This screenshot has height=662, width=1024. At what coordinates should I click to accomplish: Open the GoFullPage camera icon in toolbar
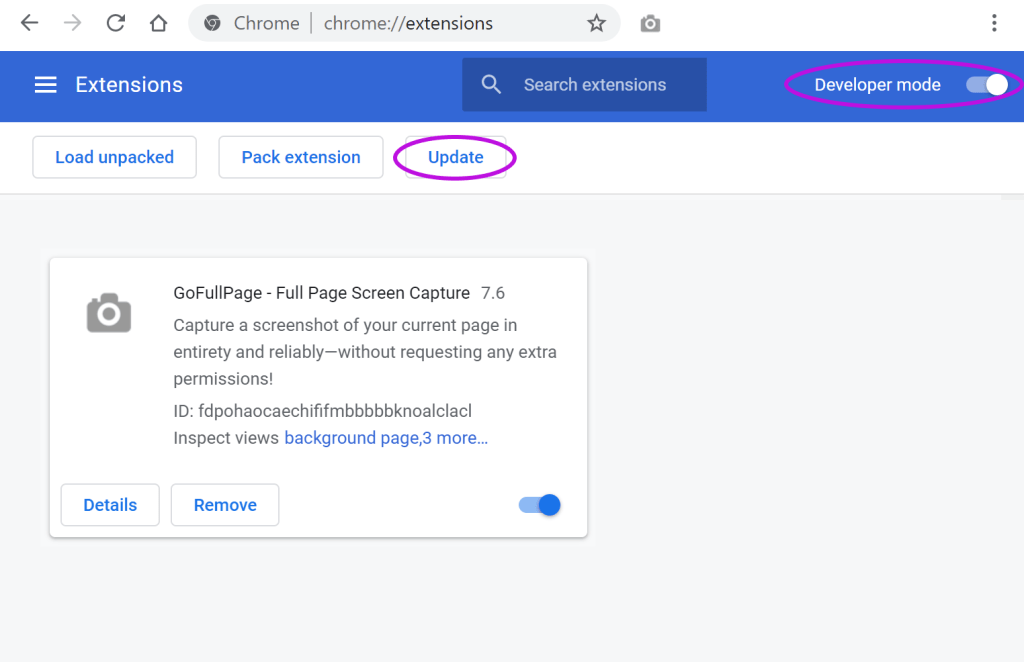click(649, 22)
